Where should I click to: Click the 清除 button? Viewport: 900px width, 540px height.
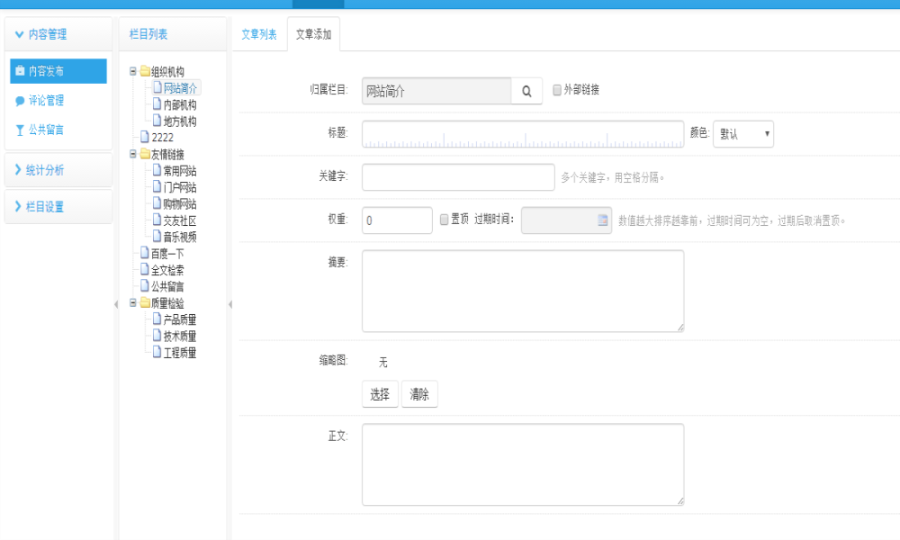pos(419,394)
